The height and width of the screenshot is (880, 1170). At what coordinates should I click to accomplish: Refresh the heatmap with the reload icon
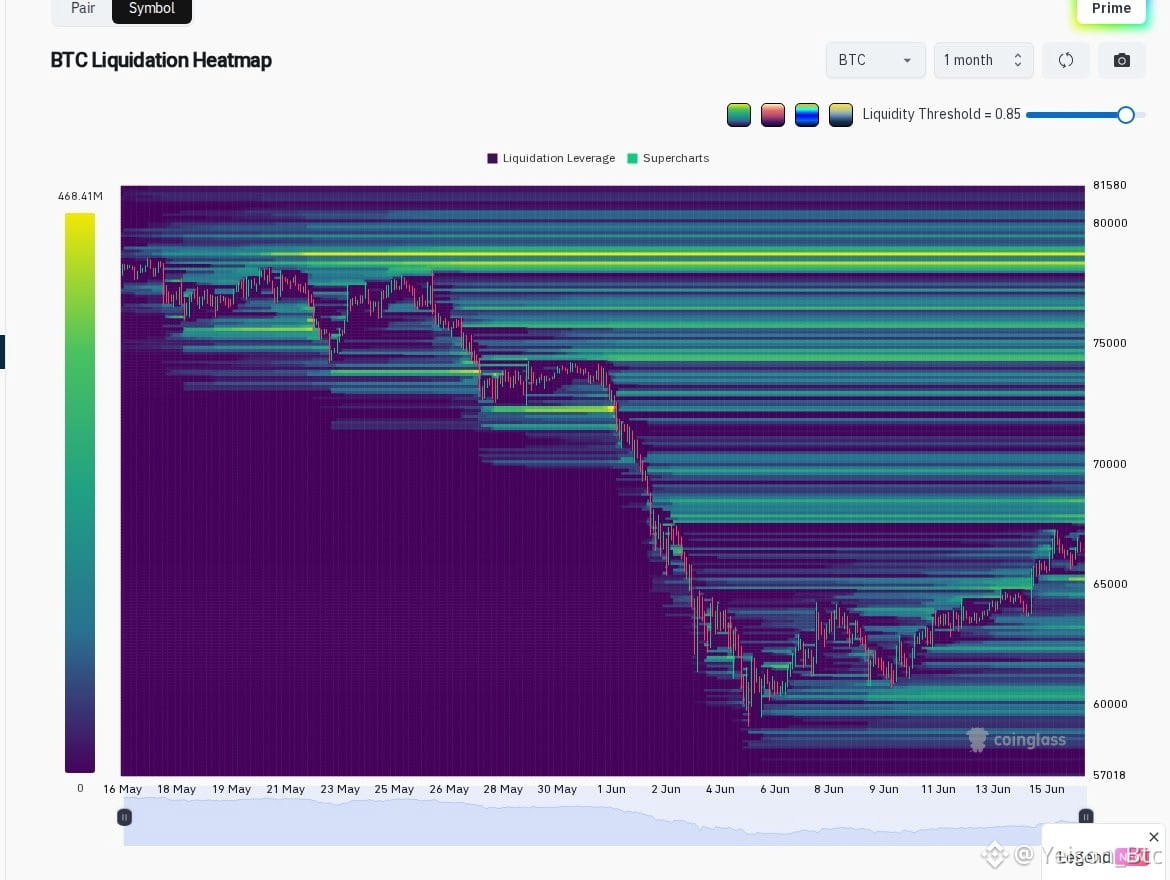pyautogui.click(x=1066, y=60)
